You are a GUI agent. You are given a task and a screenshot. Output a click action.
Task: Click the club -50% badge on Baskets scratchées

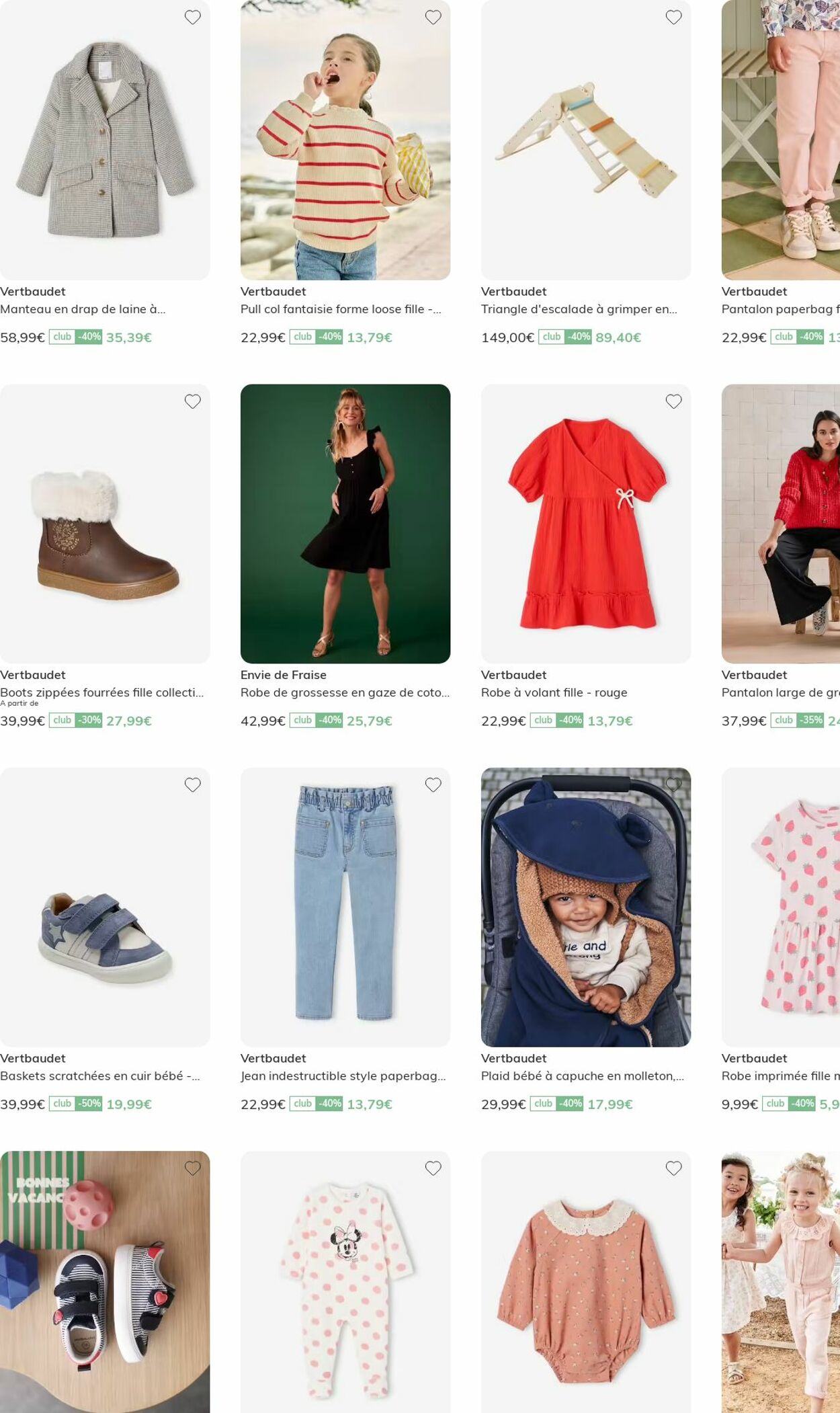point(76,1104)
